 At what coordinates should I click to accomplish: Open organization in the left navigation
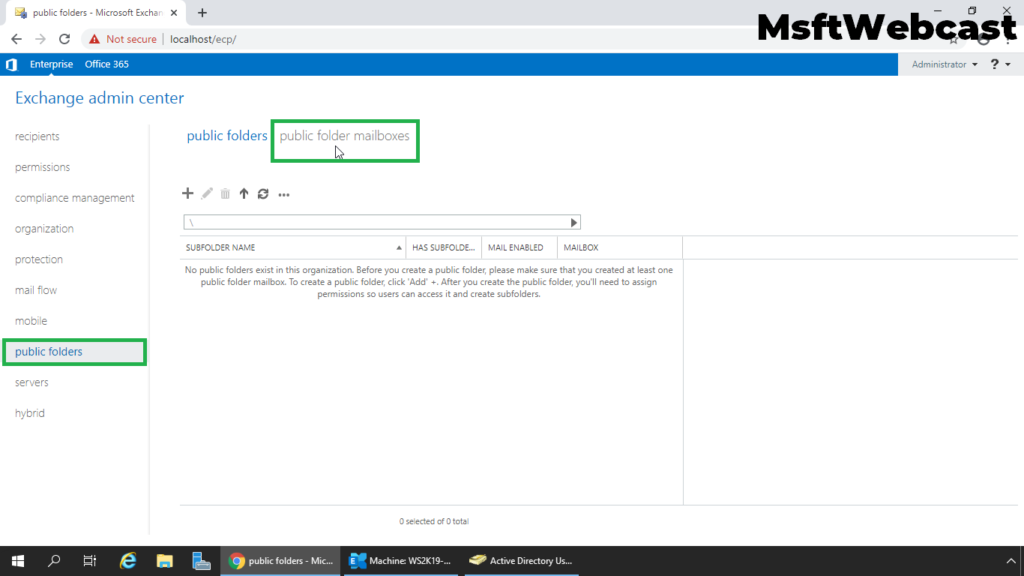[44, 229]
